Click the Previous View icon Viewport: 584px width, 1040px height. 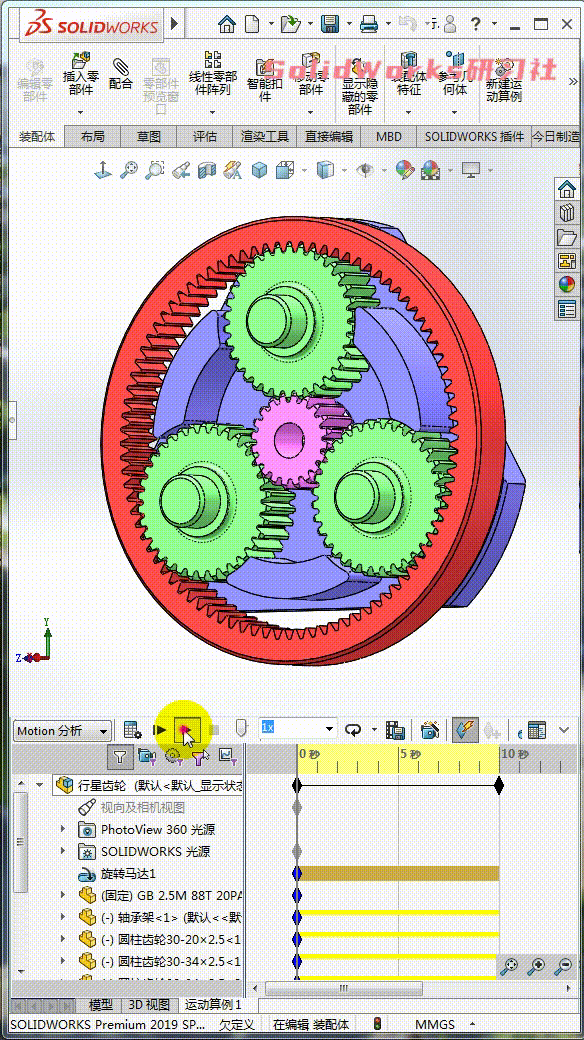point(181,170)
